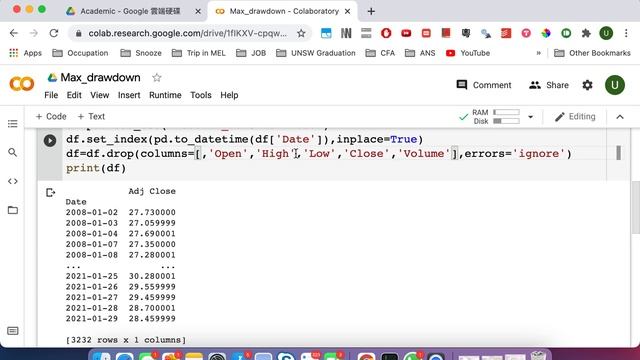Open a new browser tab

tap(371, 11)
